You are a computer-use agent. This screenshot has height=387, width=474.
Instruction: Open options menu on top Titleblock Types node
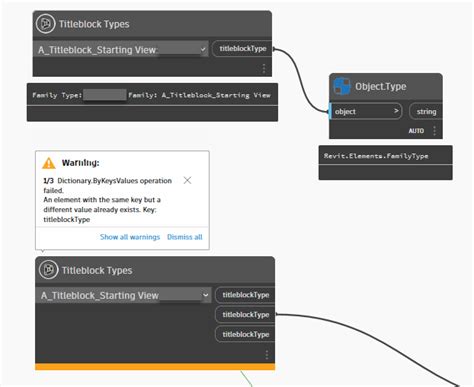coord(264,68)
